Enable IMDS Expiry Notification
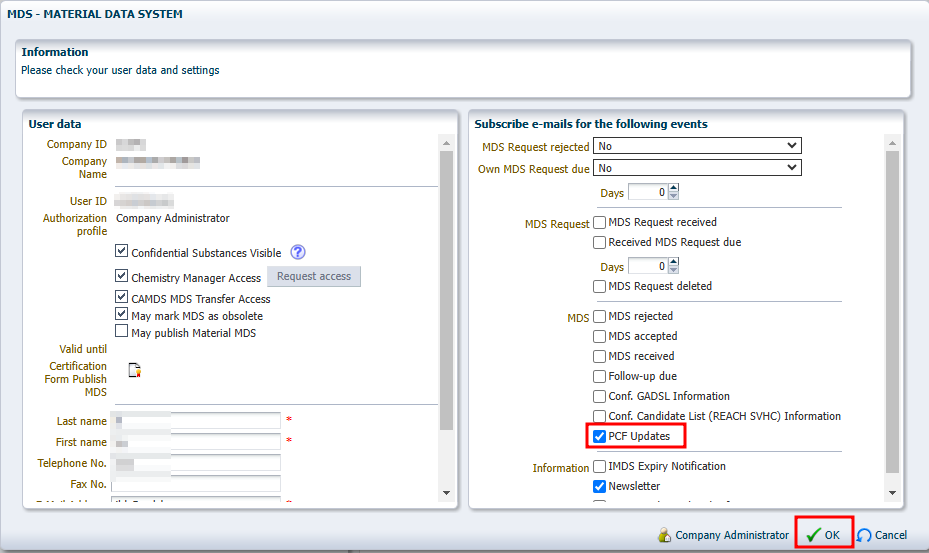 [x=600, y=466]
